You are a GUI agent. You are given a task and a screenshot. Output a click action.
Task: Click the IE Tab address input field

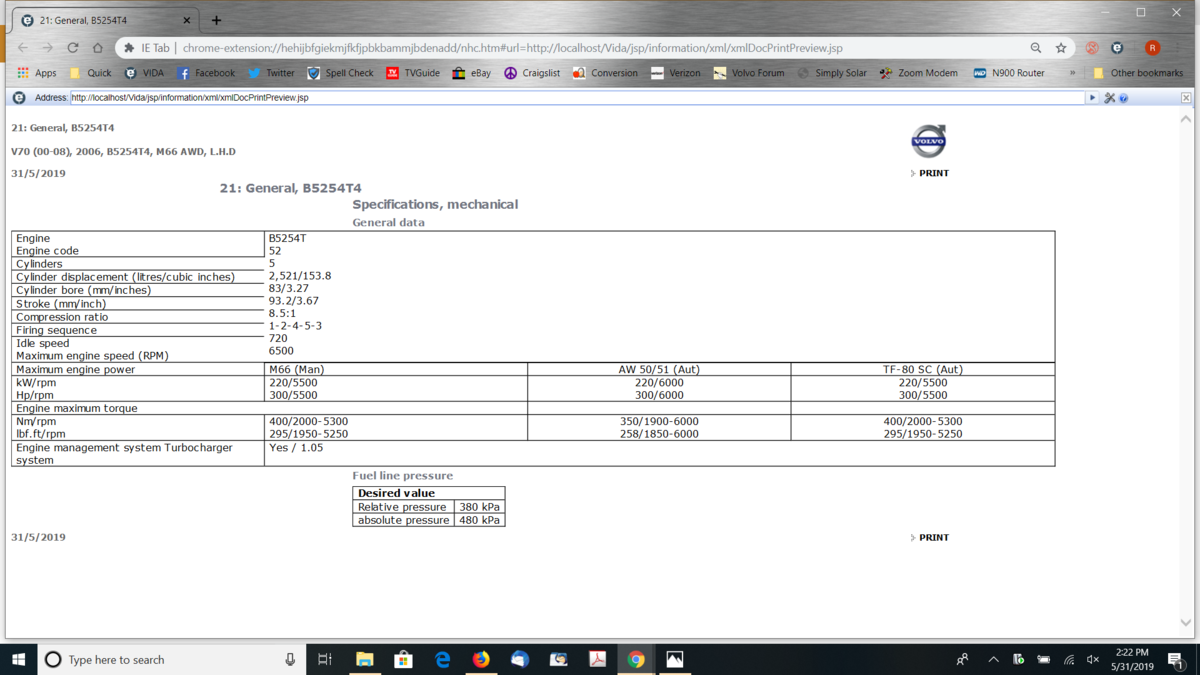point(575,98)
